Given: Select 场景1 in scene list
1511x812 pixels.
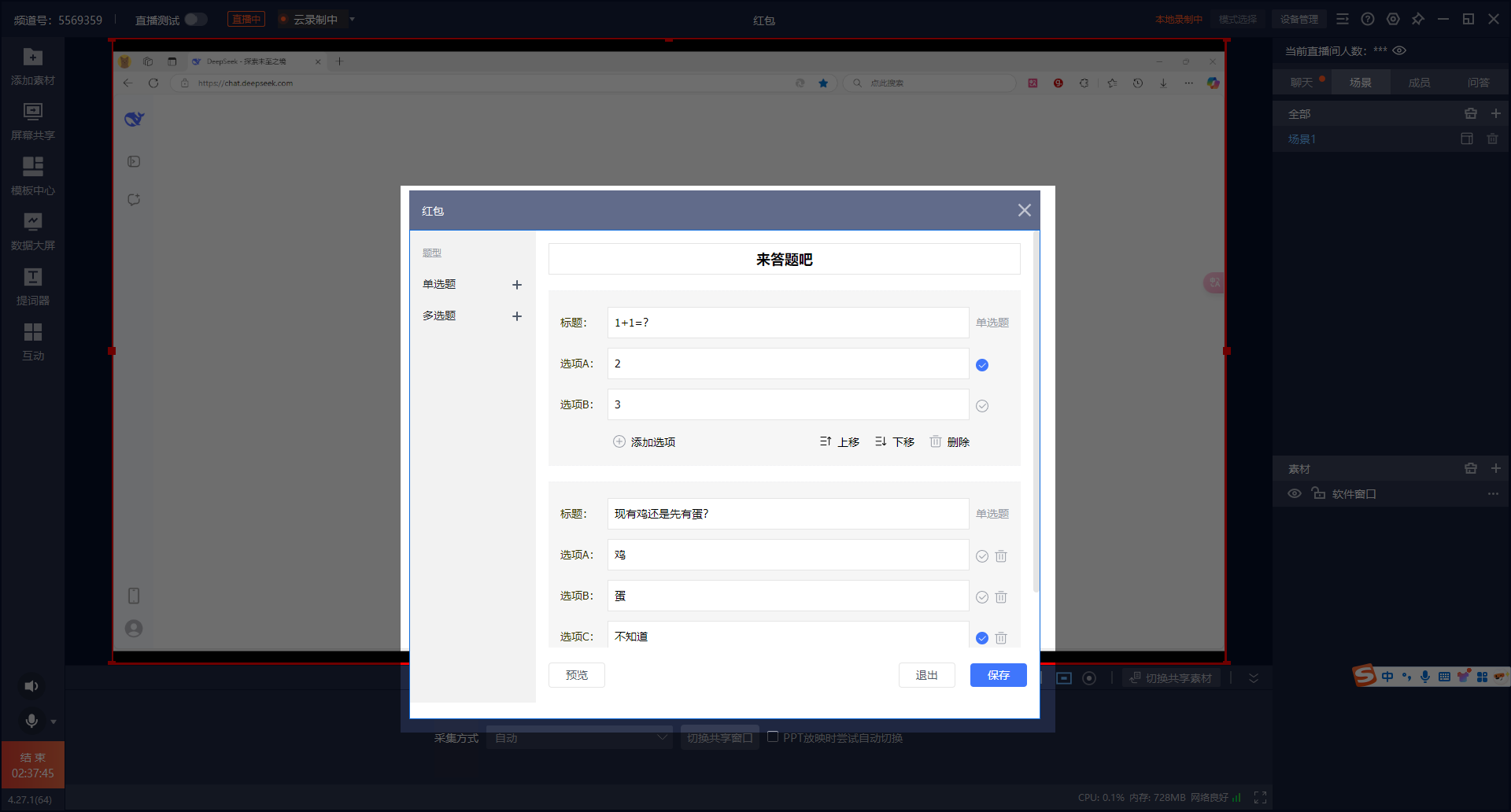Looking at the screenshot, I should click(1302, 139).
